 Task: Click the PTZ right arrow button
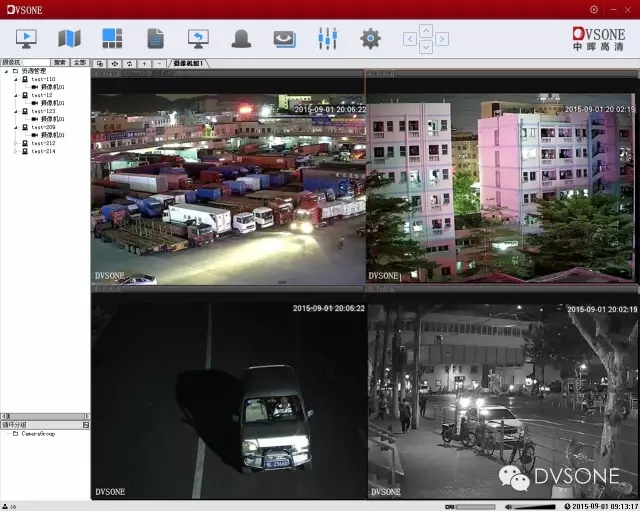[x=442, y=39]
